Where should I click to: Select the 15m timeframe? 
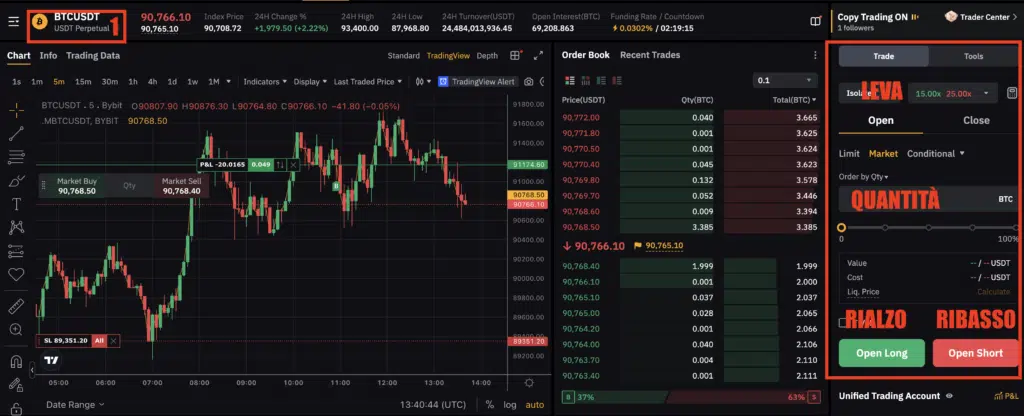pyautogui.click(x=83, y=82)
